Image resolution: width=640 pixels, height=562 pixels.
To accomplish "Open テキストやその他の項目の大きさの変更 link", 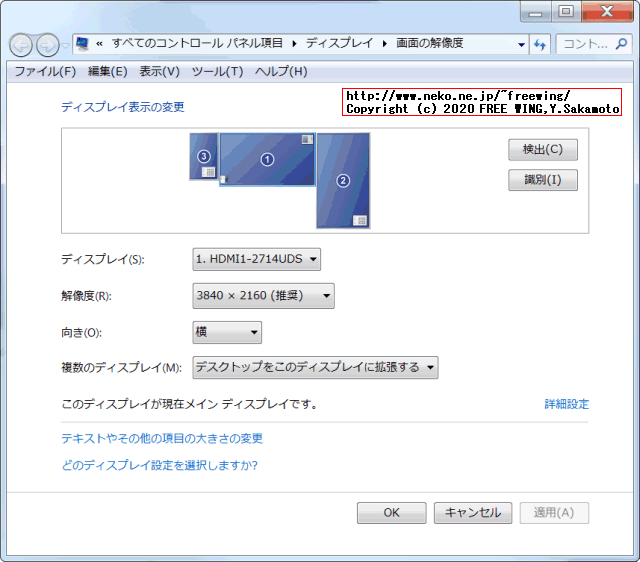I will tap(162, 438).
